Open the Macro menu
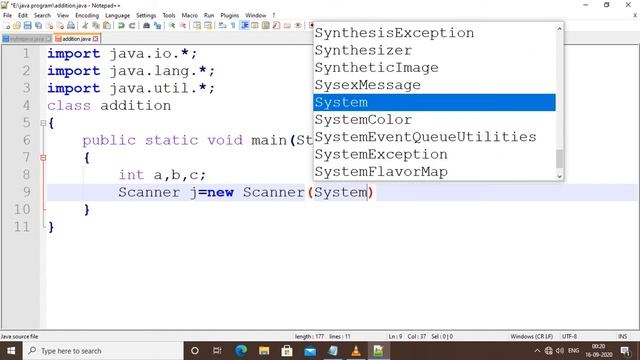The width and height of the screenshot is (640, 360). 189,15
